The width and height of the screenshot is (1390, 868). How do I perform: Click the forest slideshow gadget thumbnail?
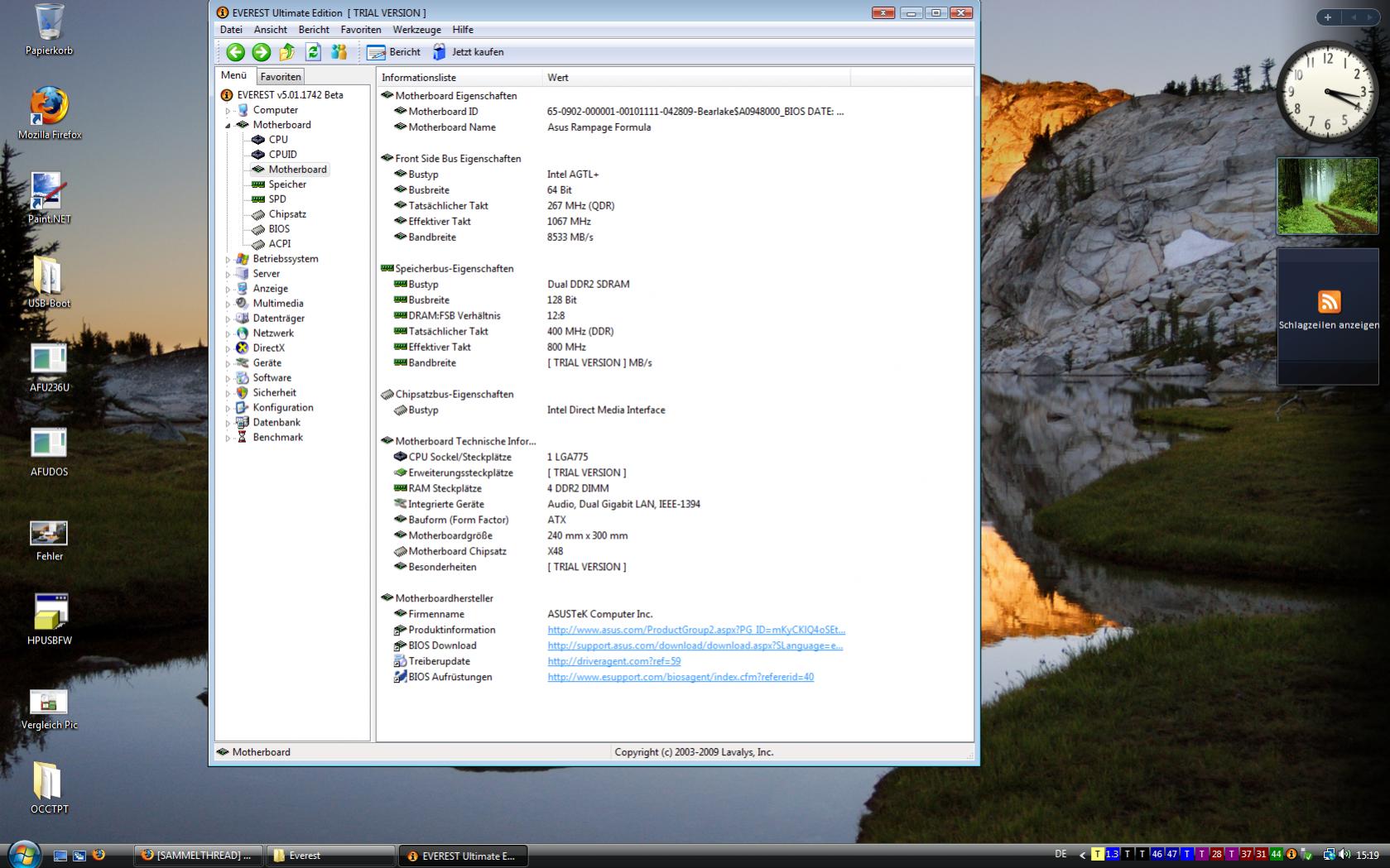(x=1327, y=196)
